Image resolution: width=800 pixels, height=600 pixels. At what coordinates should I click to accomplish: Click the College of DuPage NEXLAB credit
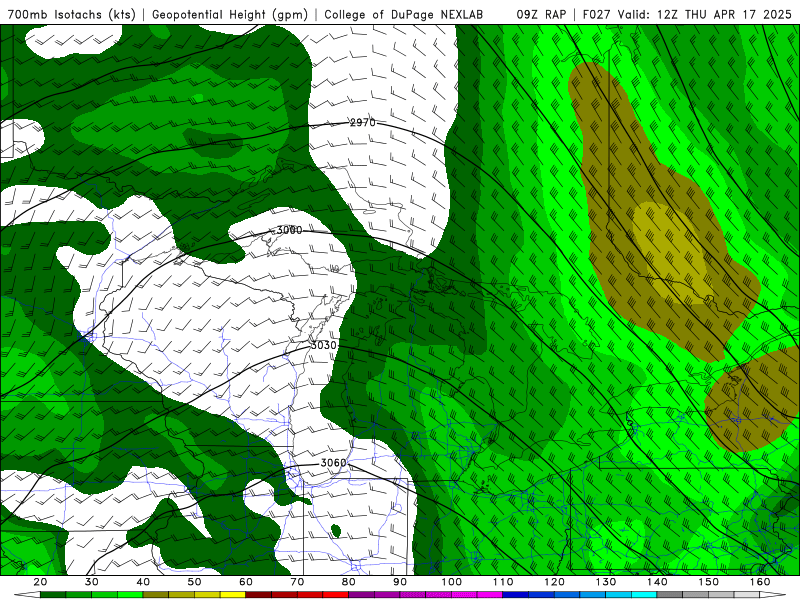[403, 14]
